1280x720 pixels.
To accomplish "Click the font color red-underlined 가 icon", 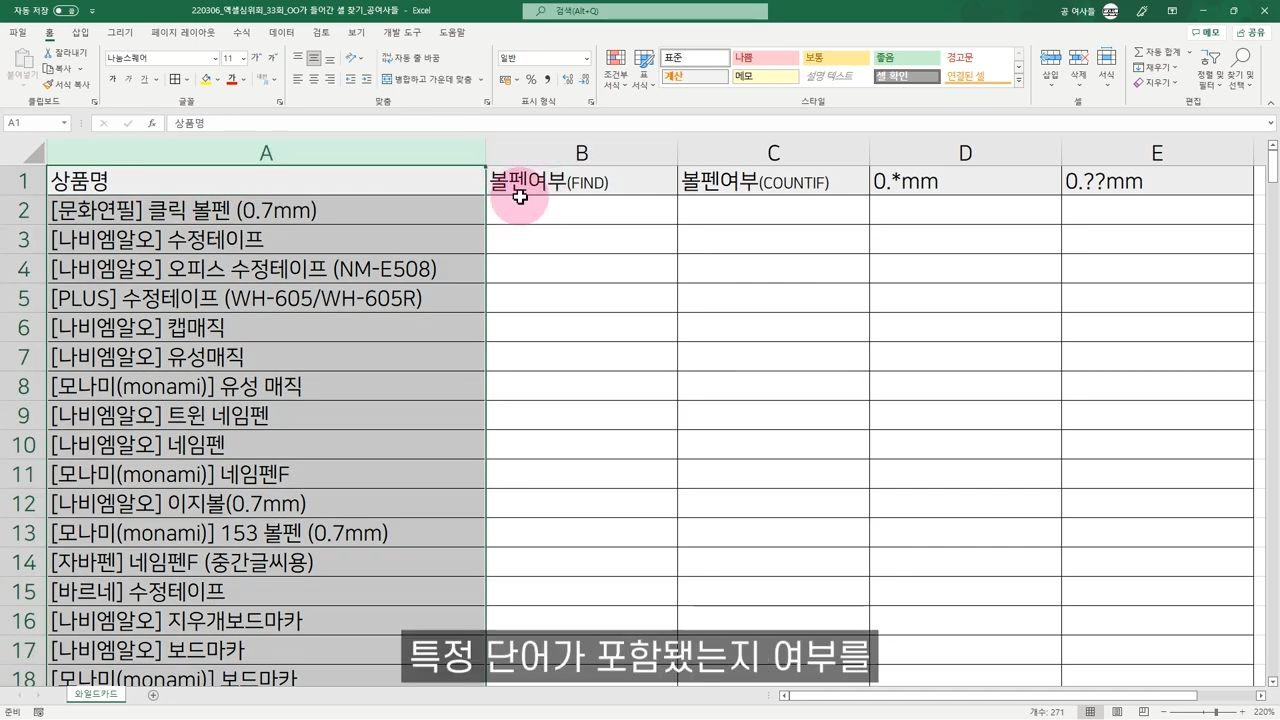I will 231,79.
